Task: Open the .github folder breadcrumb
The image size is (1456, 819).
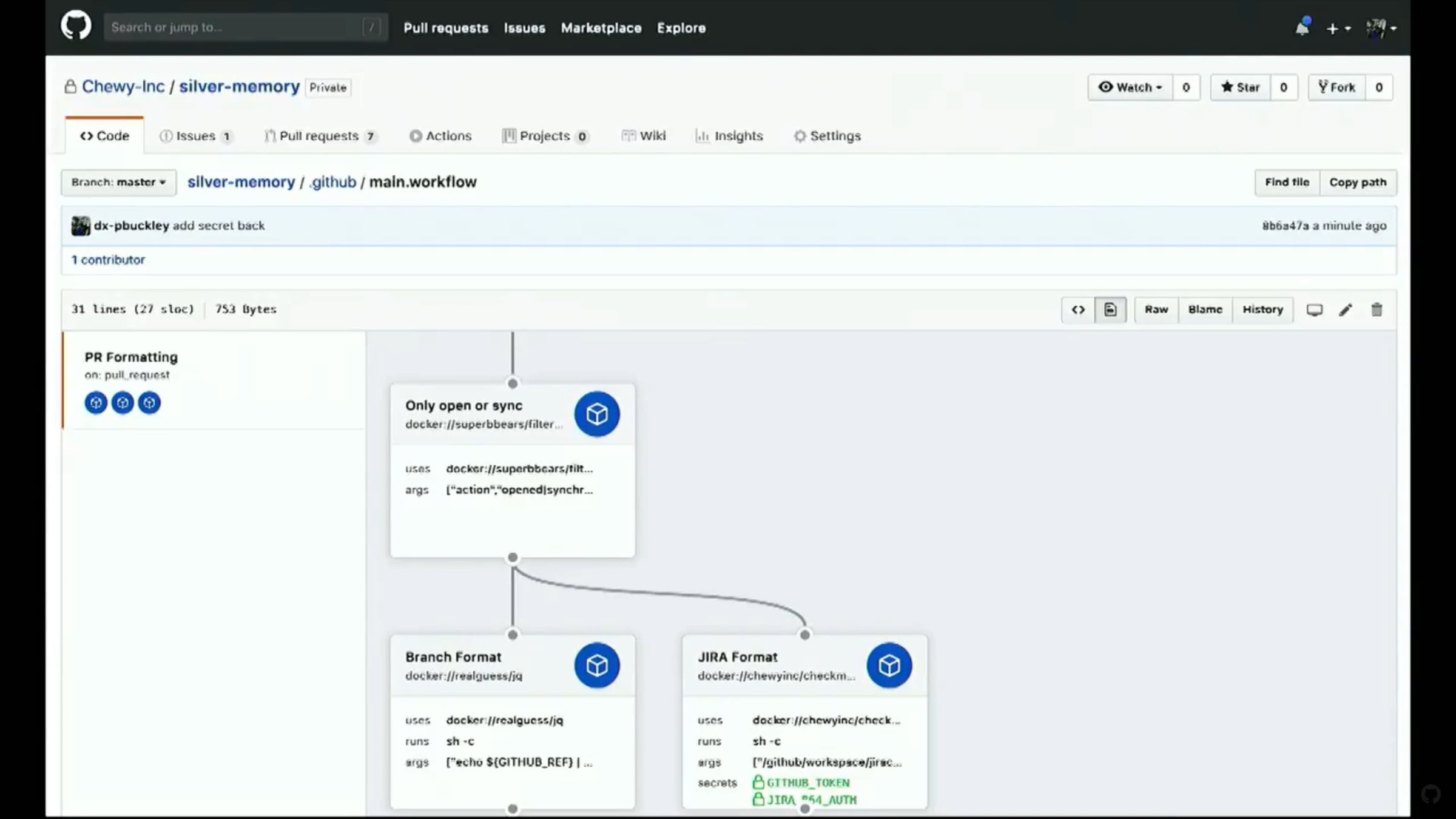Action: coord(332,182)
